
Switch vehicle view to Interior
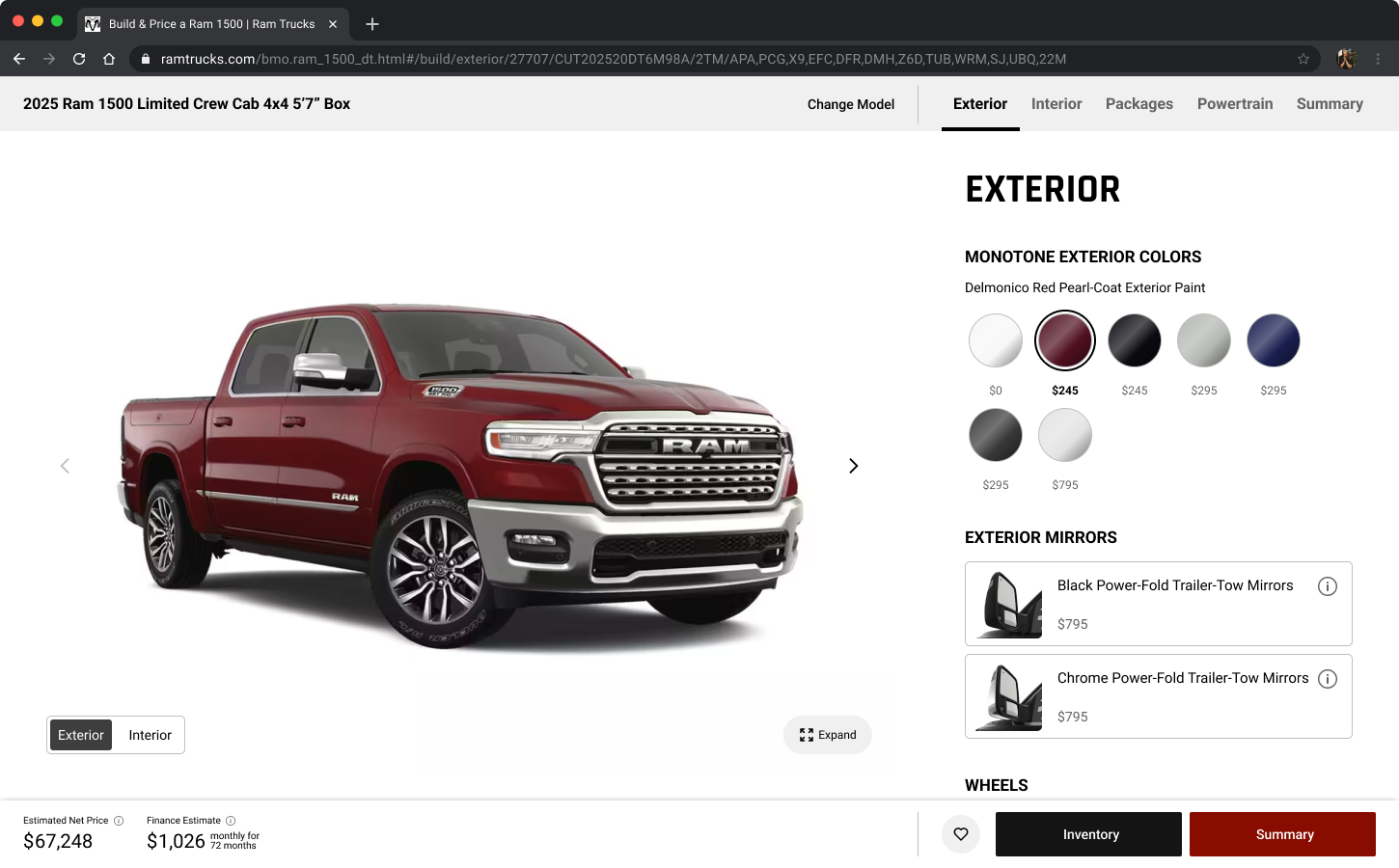click(x=151, y=735)
